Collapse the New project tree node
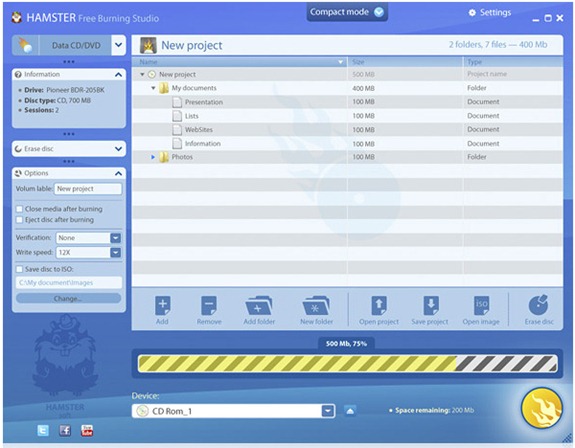Image resolution: width=575 pixels, height=448 pixels. pos(142,74)
